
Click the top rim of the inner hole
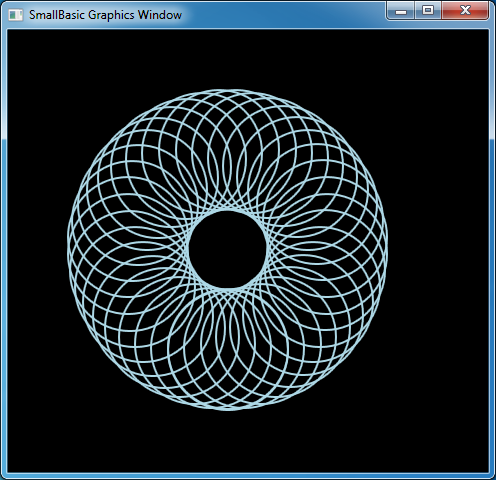tap(228, 211)
